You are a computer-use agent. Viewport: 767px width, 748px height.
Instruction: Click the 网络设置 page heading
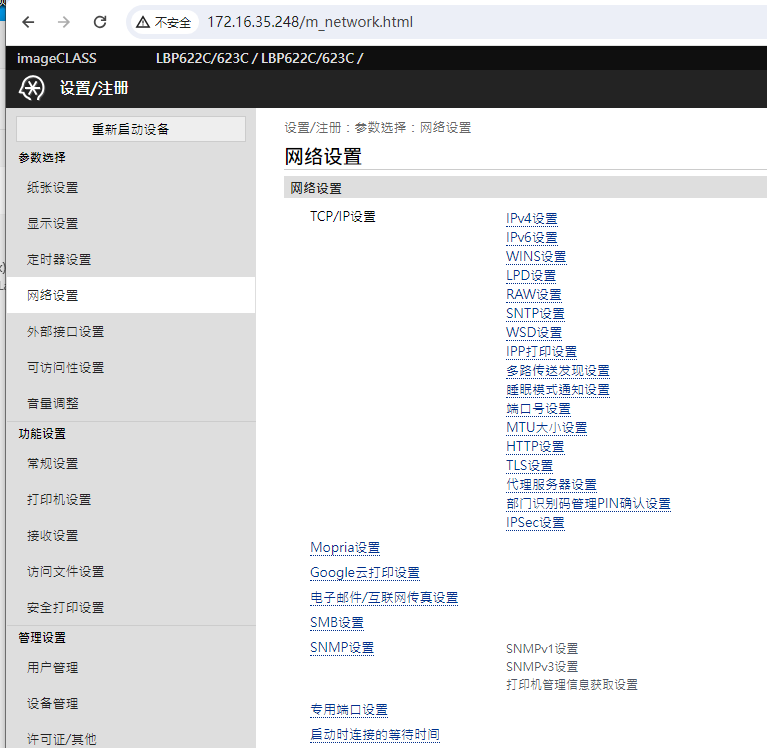tap(323, 157)
